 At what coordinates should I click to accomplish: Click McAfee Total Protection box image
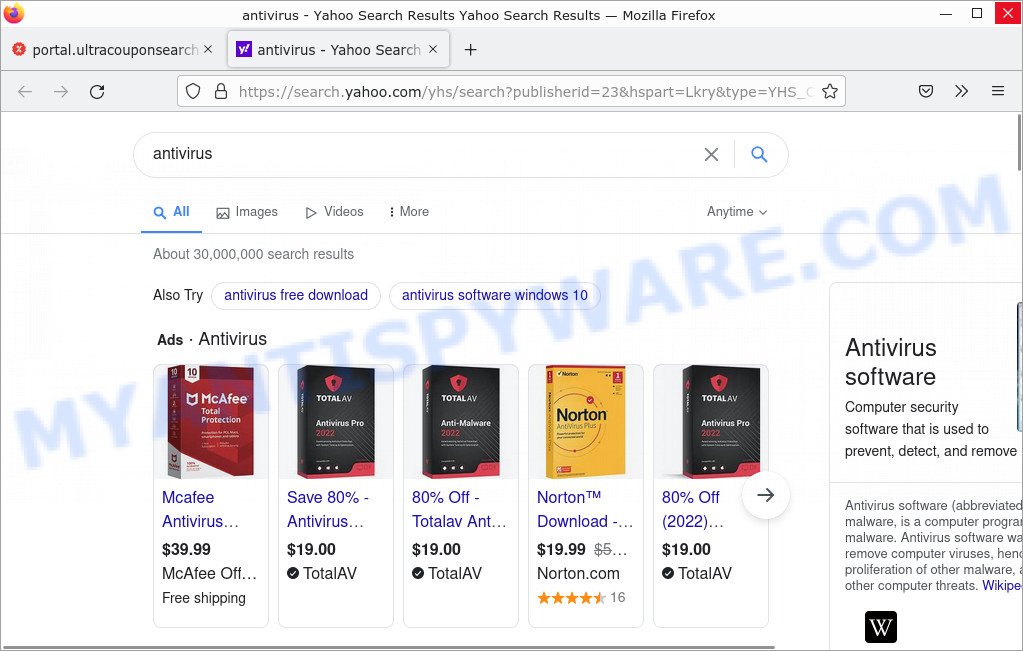tap(211, 421)
